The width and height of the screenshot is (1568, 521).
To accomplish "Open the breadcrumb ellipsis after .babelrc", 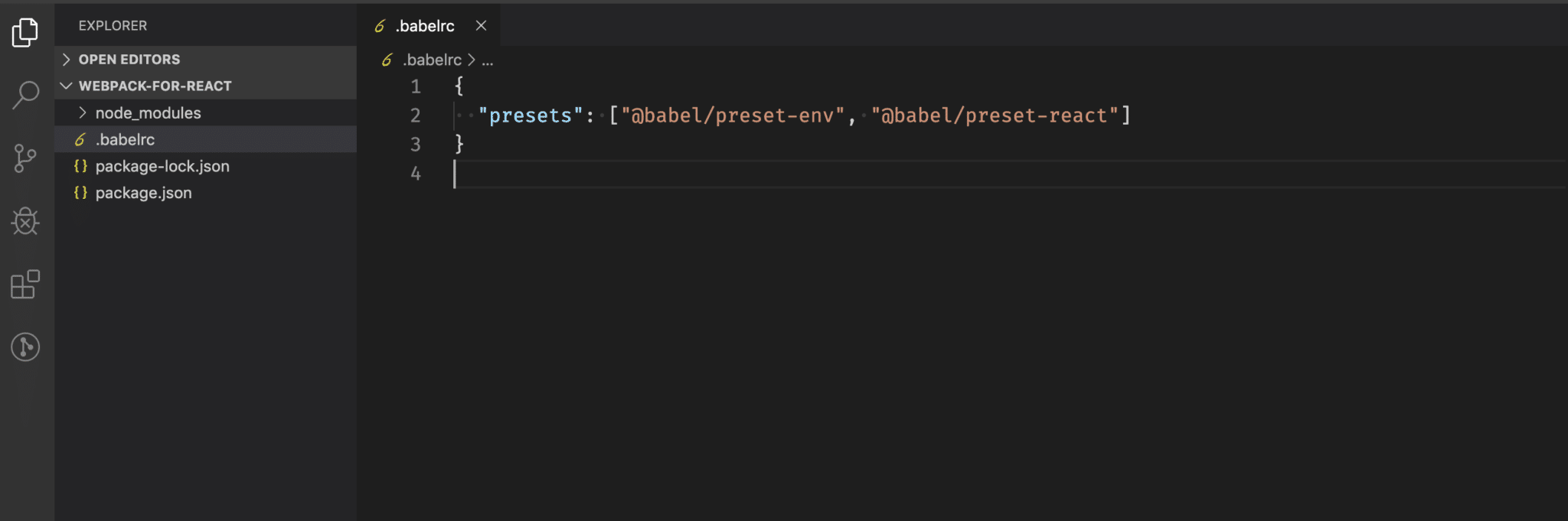I will click(488, 60).
